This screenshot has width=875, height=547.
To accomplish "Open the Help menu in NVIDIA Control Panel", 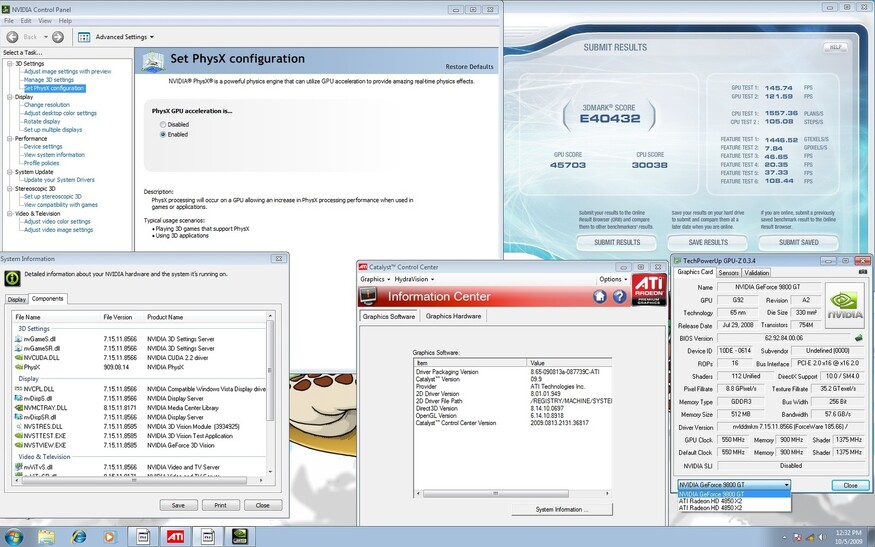I will pos(65,21).
